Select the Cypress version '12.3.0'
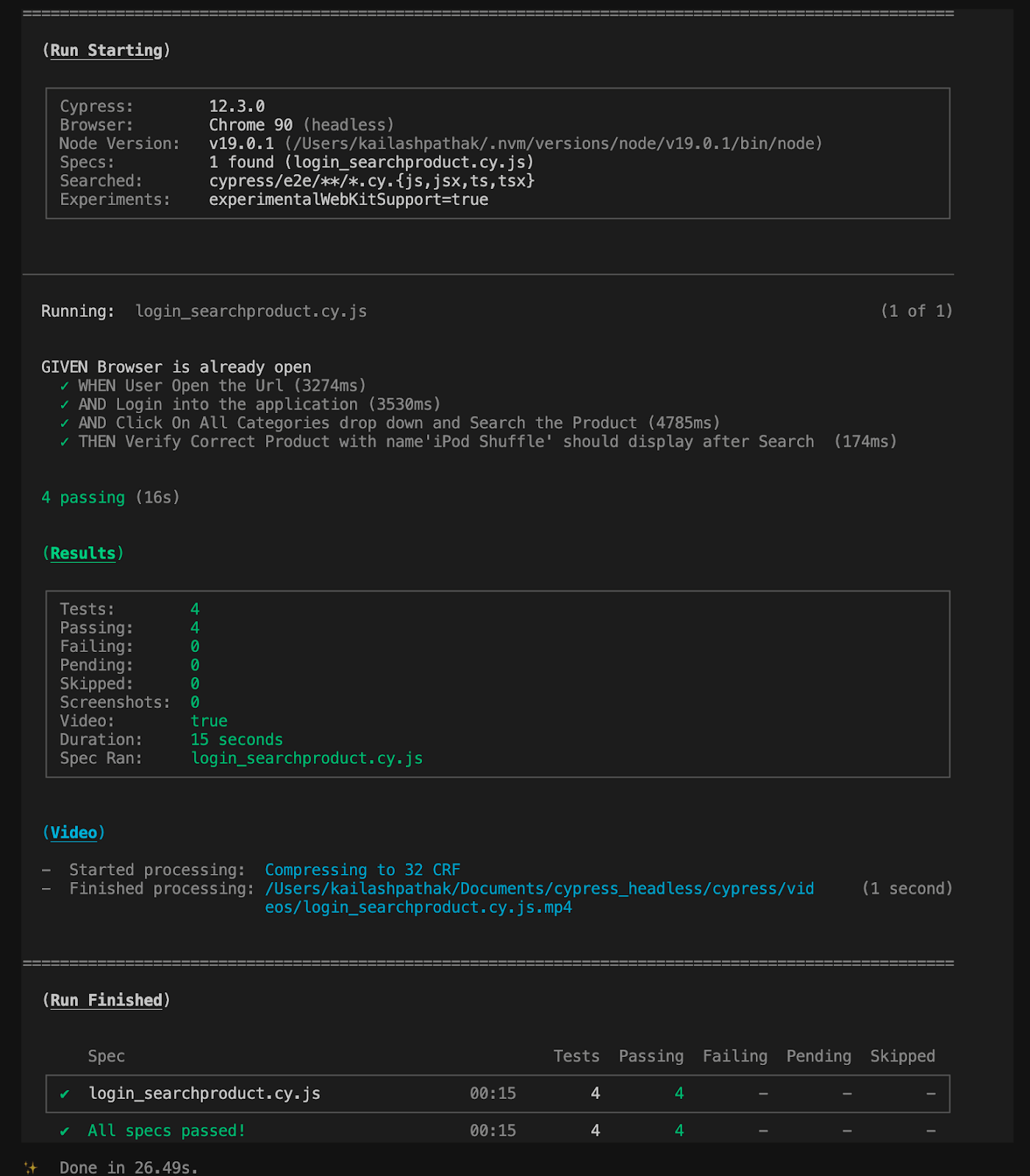This screenshot has height=1176, width=1030. point(237,107)
